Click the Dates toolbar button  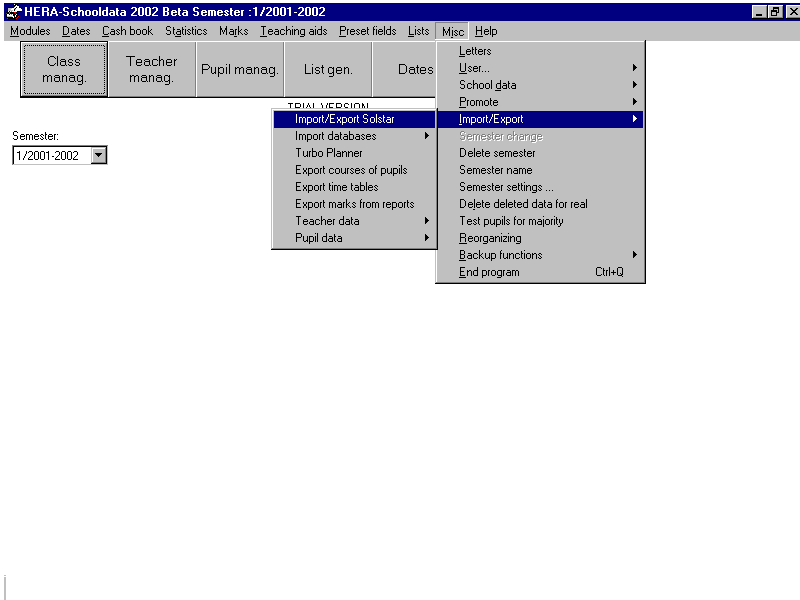point(405,69)
